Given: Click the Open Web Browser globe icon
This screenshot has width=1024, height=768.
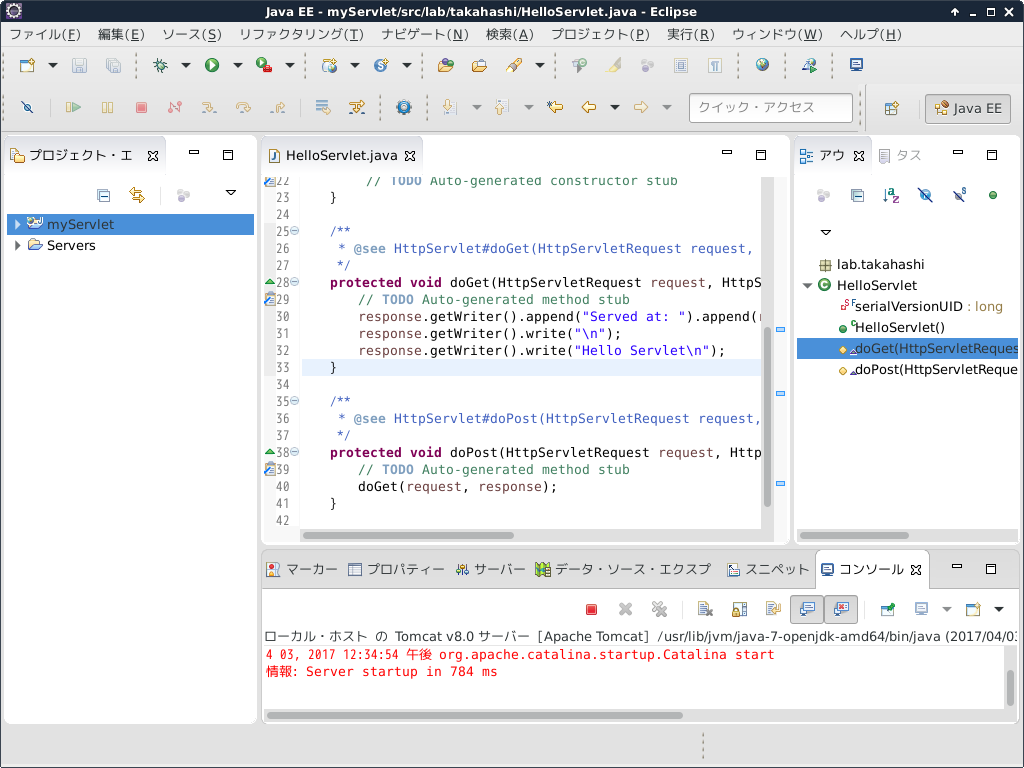Looking at the screenshot, I should coord(762,65).
